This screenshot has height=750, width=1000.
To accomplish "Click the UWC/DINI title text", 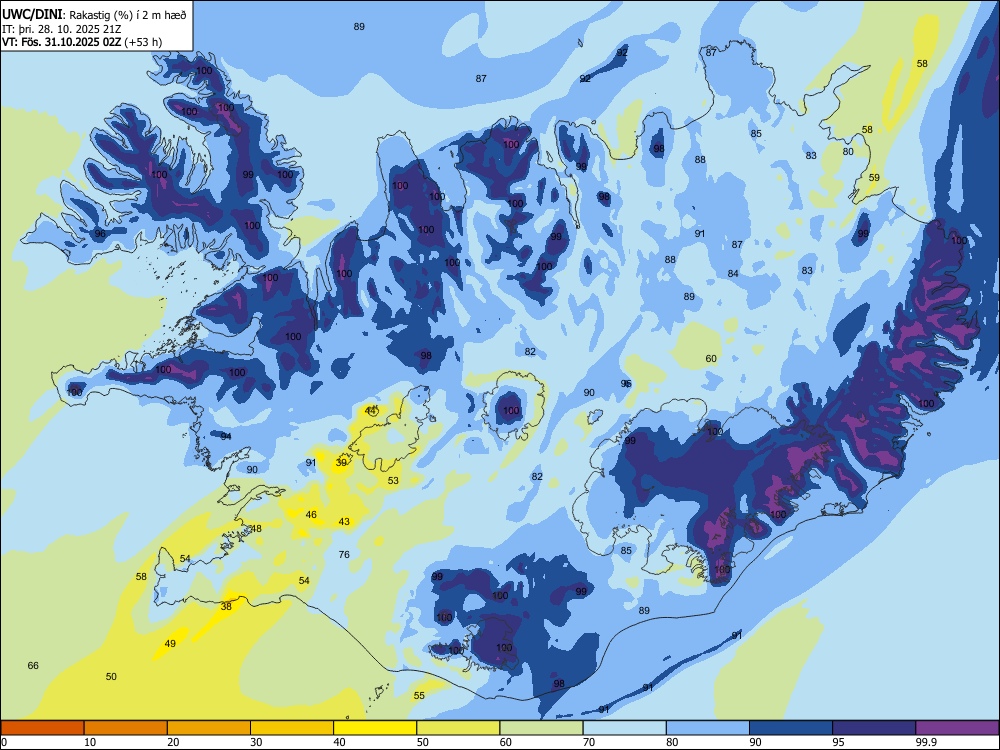I will click(x=32, y=14).
